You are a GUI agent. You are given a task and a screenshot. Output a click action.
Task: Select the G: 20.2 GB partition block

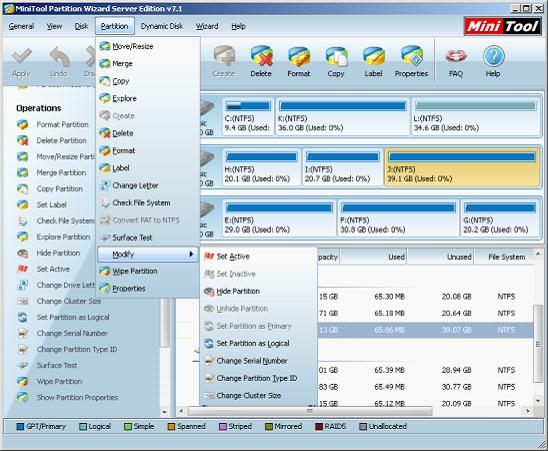pyautogui.click(x=500, y=219)
